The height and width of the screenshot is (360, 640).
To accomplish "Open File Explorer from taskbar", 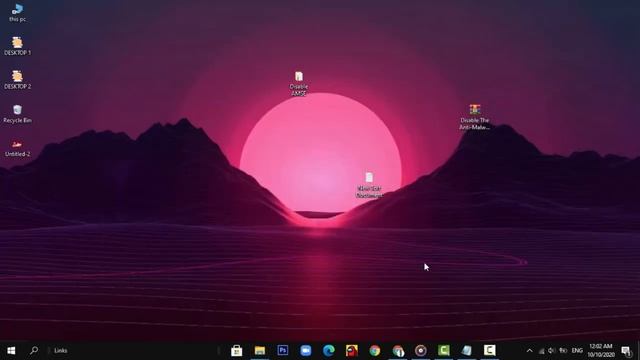I will (260, 350).
